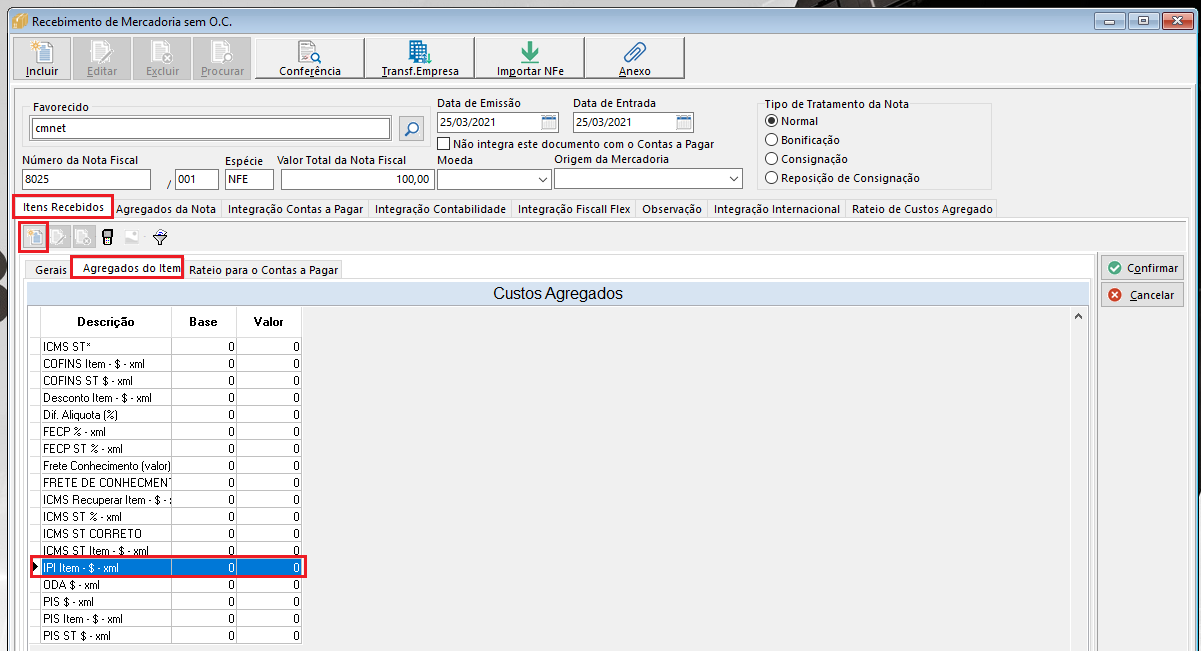The width and height of the screenshot is (1201, 651).
Task: Check 'Não integra este documento com o Contas a Pagar'
Action: pyautogui.click(x=445, y=144)
